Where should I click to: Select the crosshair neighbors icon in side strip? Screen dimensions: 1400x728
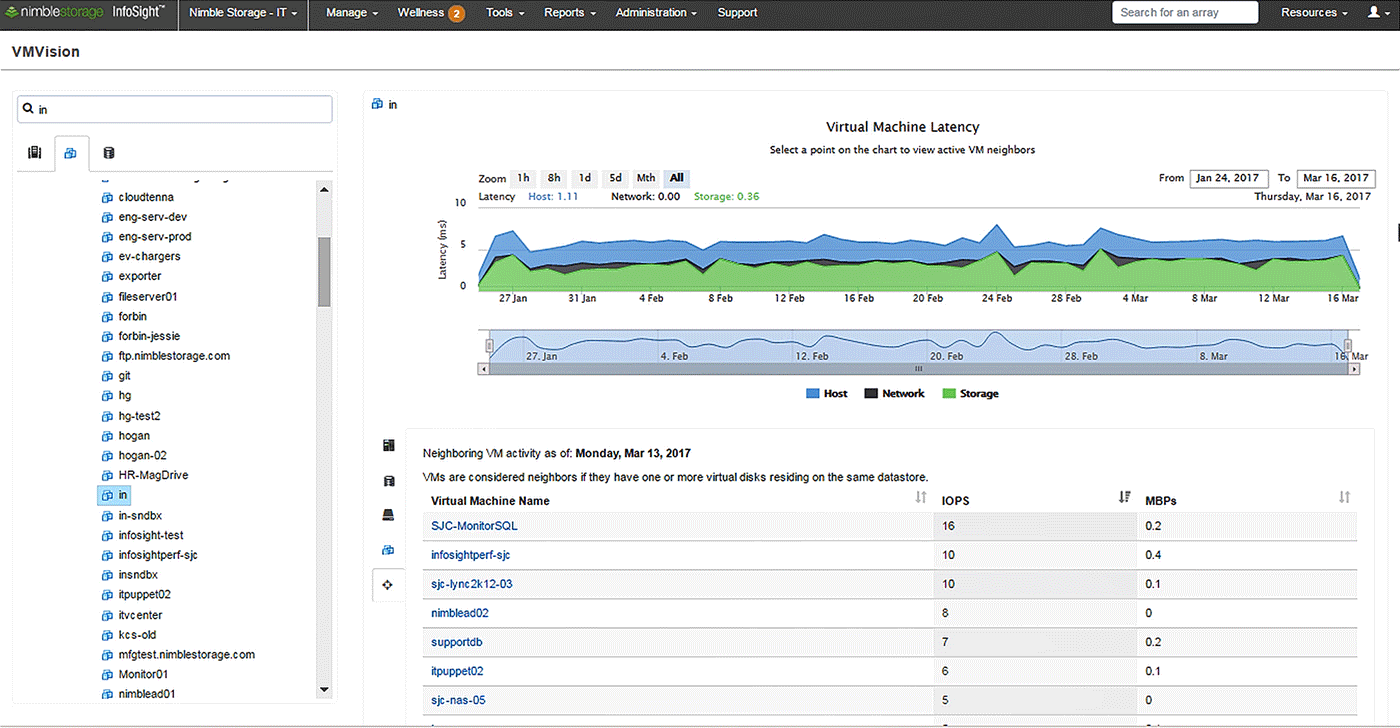(389, 585)
